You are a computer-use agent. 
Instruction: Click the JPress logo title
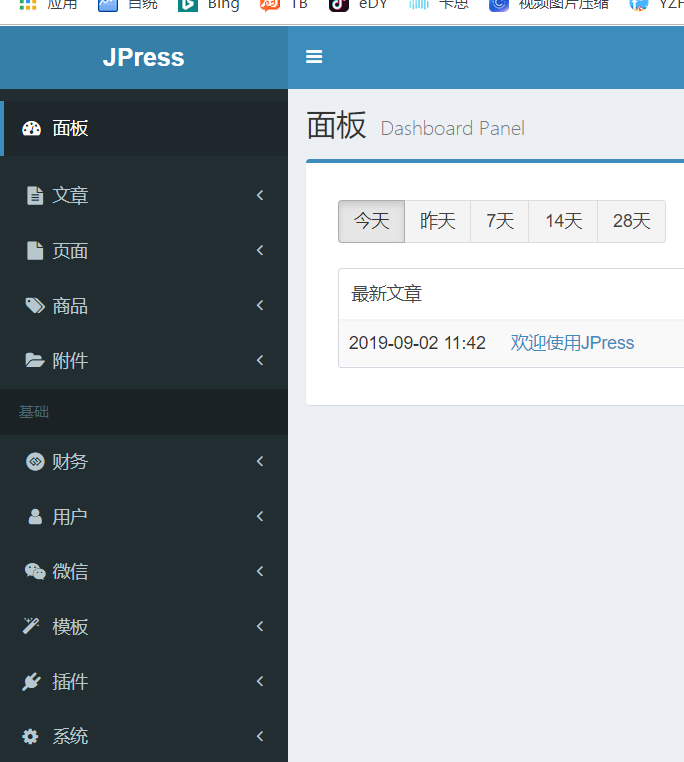pyautogui.click(x=143, y=57)
